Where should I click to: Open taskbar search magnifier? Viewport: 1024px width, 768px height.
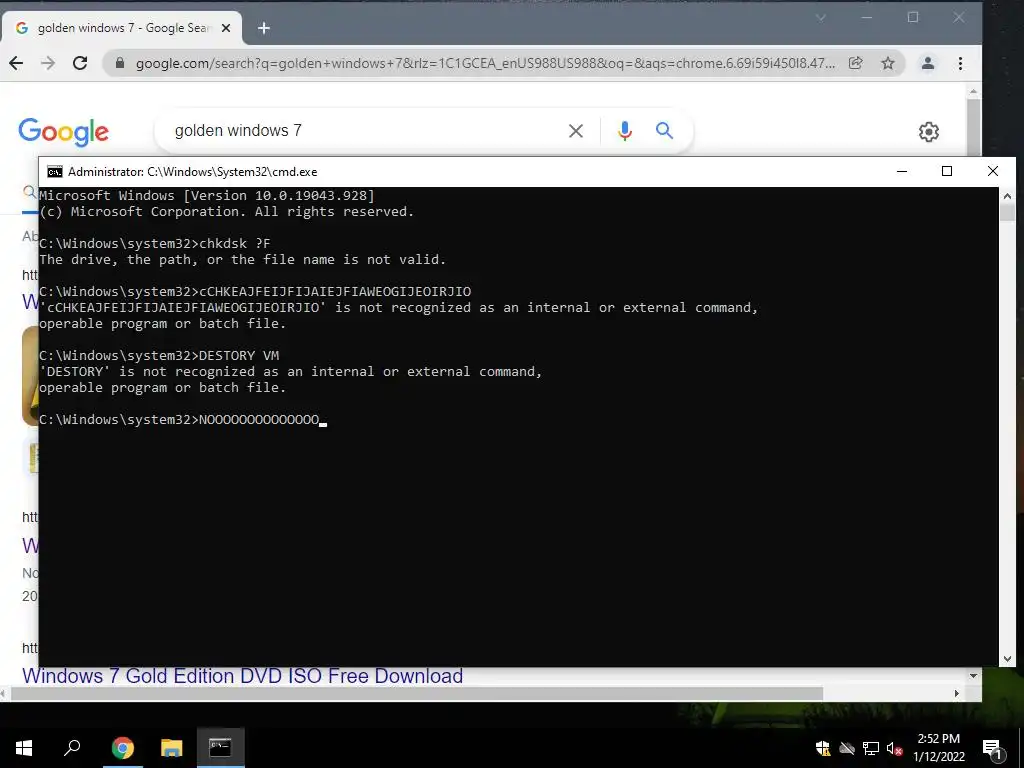(72, 748)
